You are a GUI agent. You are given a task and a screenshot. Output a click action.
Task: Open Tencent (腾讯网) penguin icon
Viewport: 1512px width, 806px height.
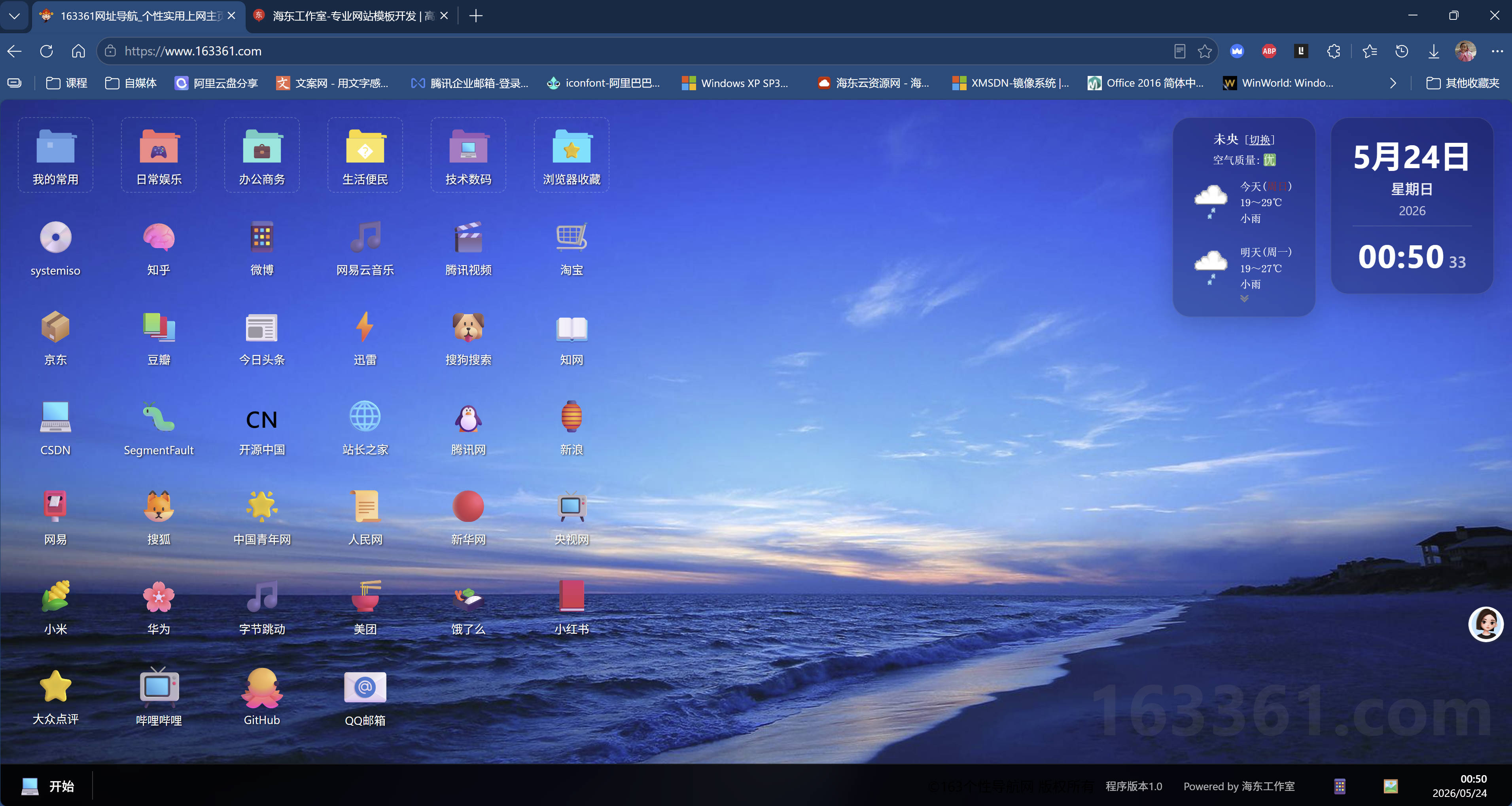tap(468, 417)
